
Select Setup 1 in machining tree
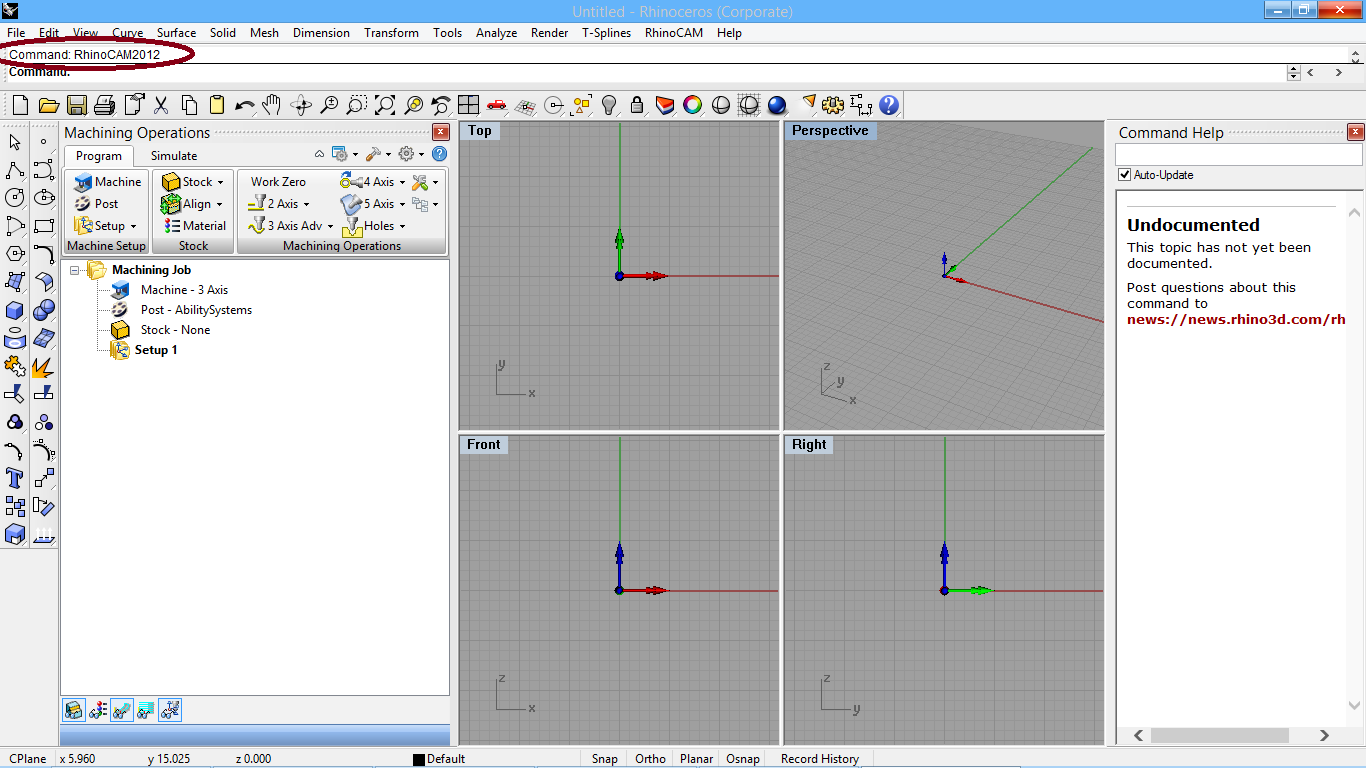[156, 350]
